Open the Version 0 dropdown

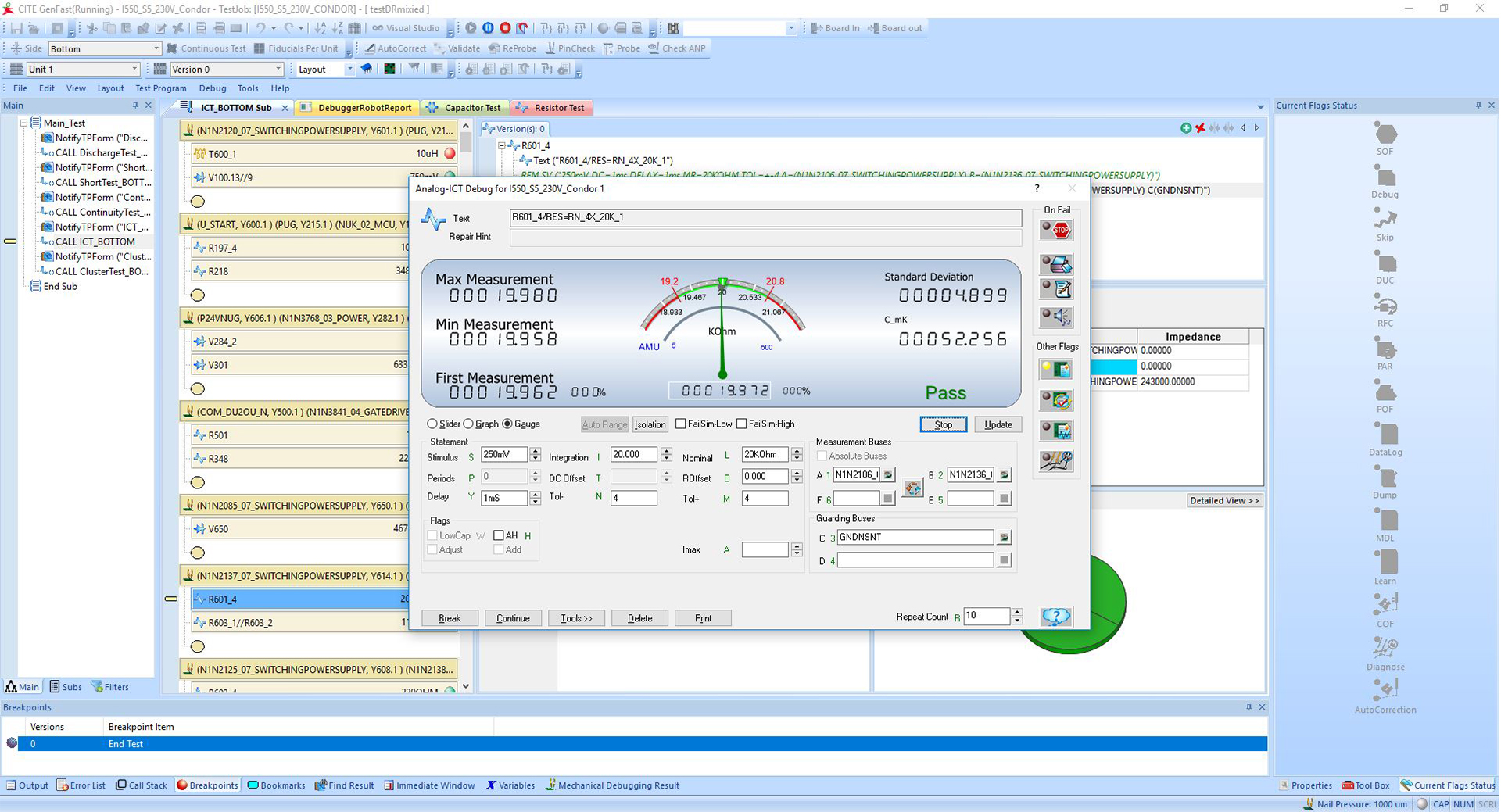(x=278, y=69)
